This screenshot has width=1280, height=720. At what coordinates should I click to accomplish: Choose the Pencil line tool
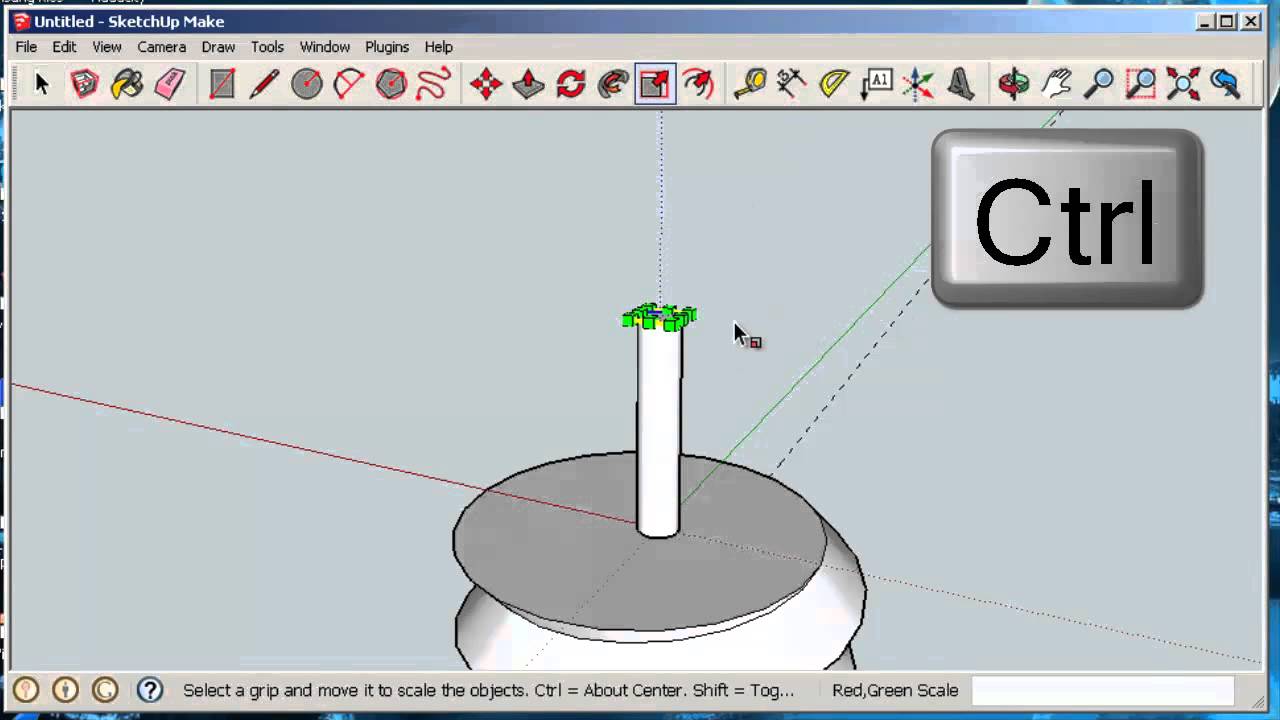(264, 84)
